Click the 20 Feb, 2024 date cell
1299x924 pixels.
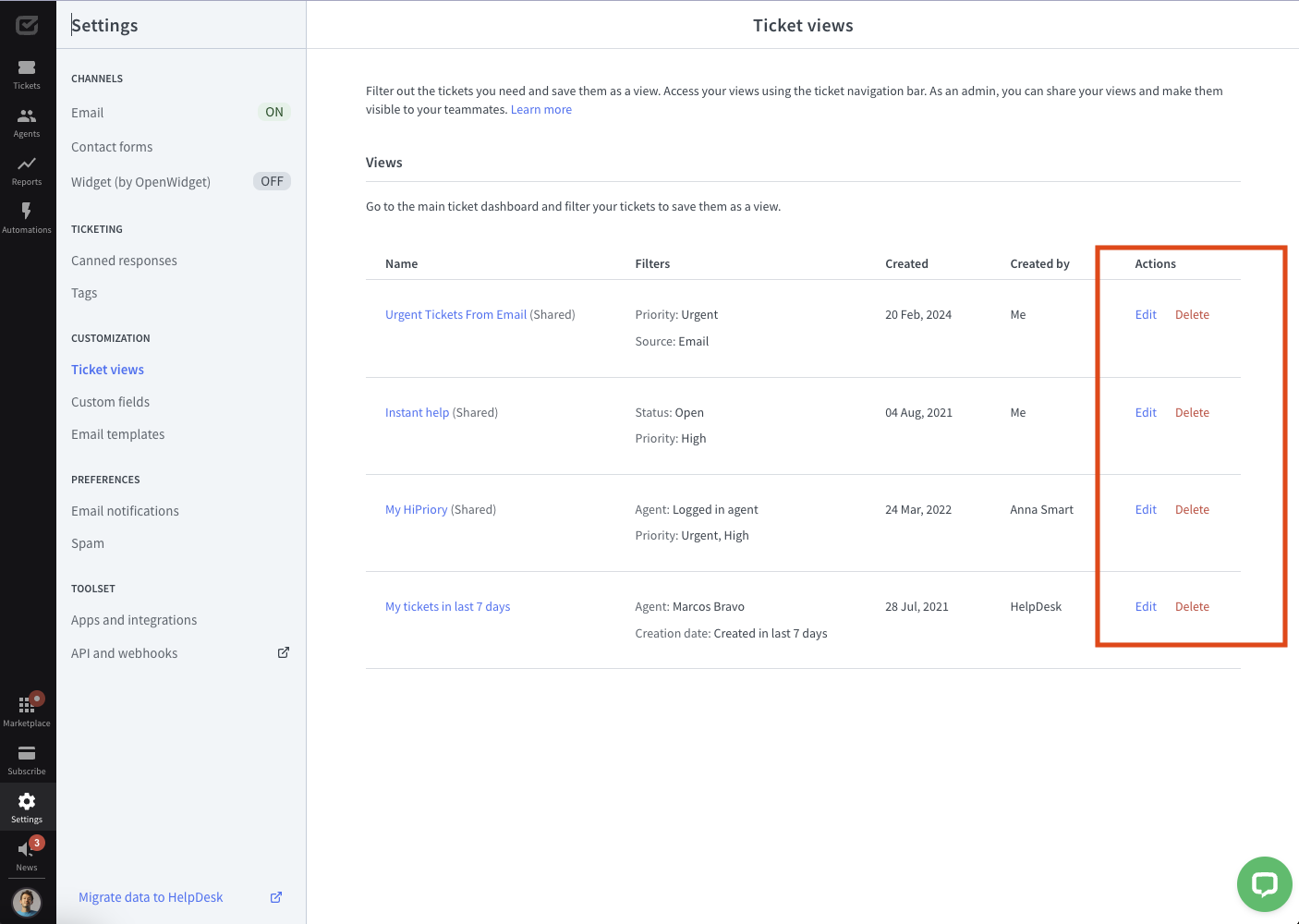click(918, 314)
